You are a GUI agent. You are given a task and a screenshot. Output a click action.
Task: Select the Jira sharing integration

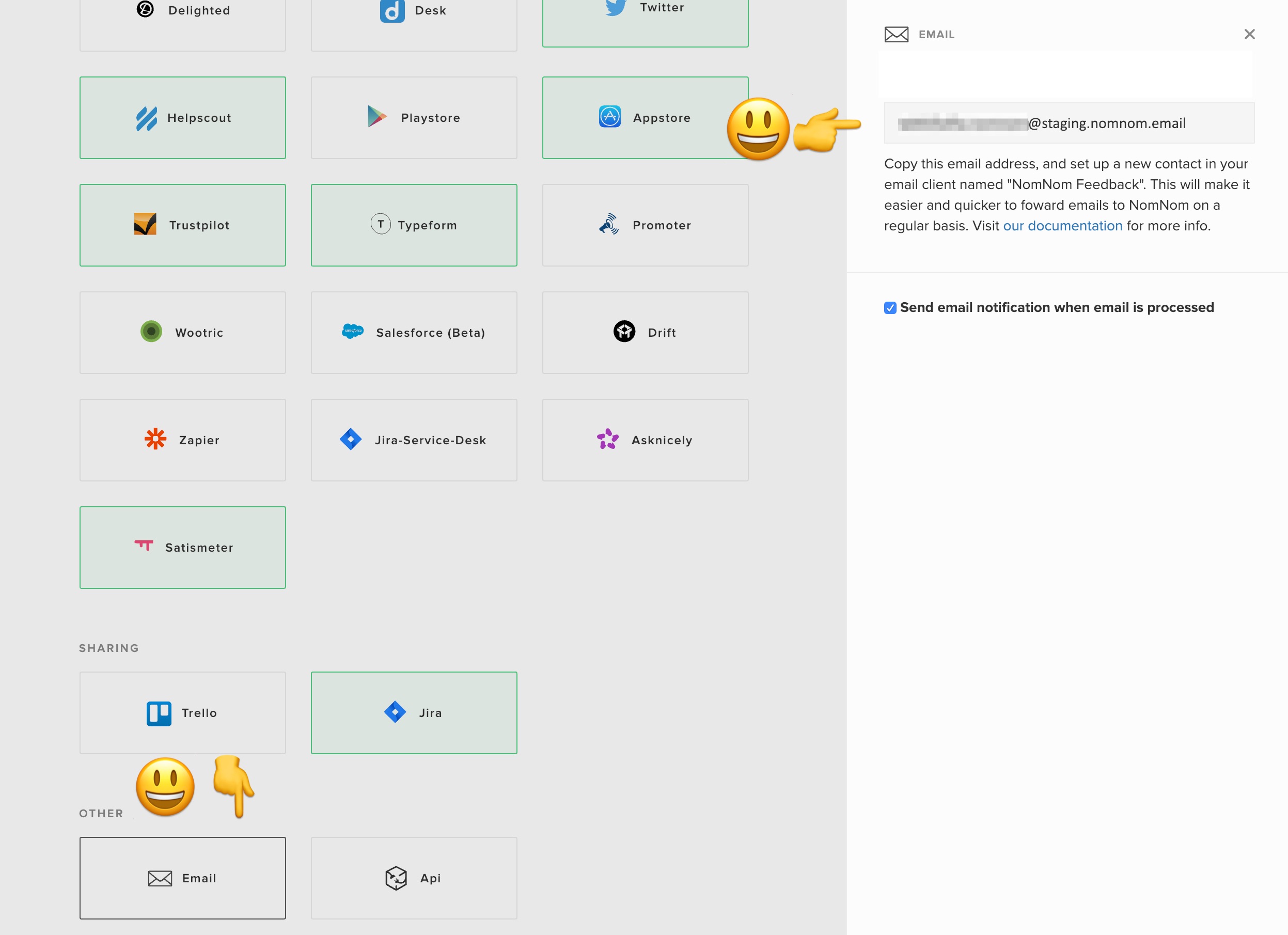point(414,712)
